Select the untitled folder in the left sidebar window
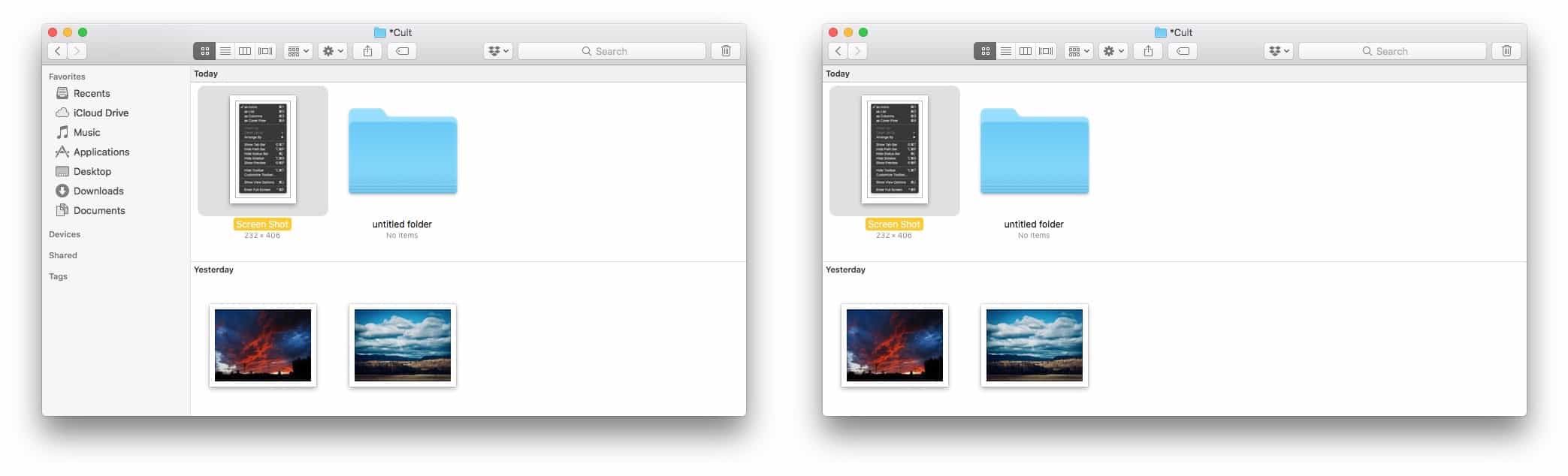The image size is (1568, 476). [x=403, y=151]
